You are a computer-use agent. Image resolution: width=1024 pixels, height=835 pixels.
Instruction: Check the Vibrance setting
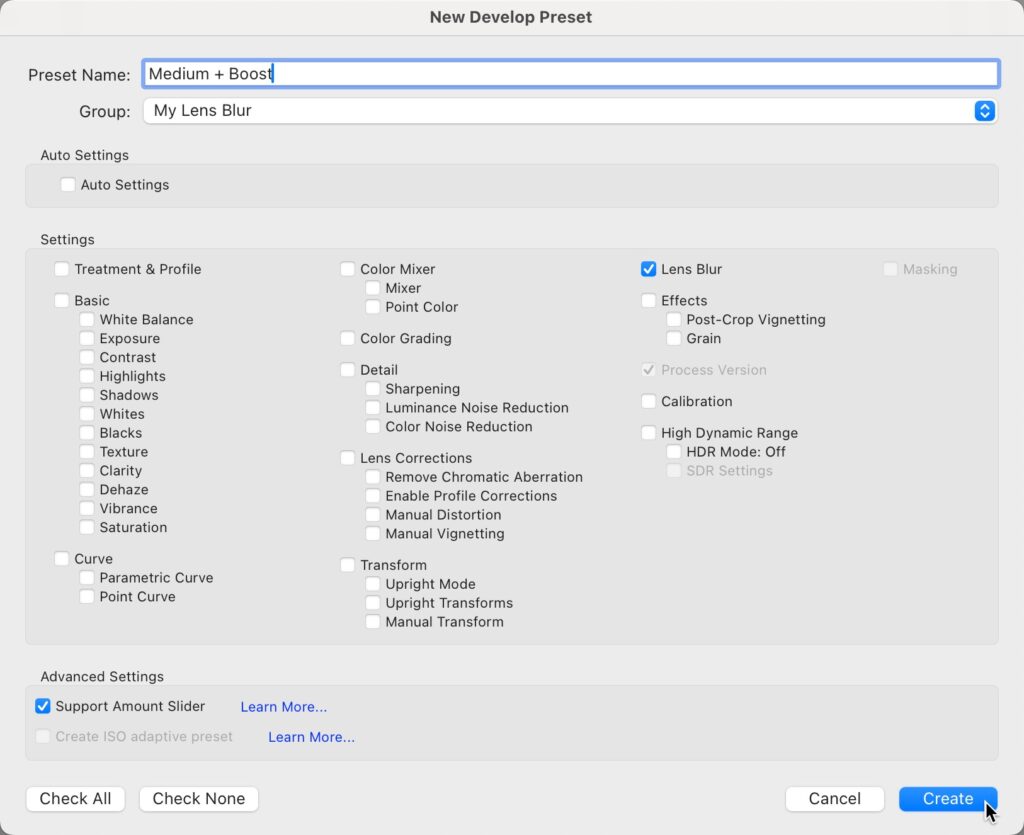click(86, 509)
